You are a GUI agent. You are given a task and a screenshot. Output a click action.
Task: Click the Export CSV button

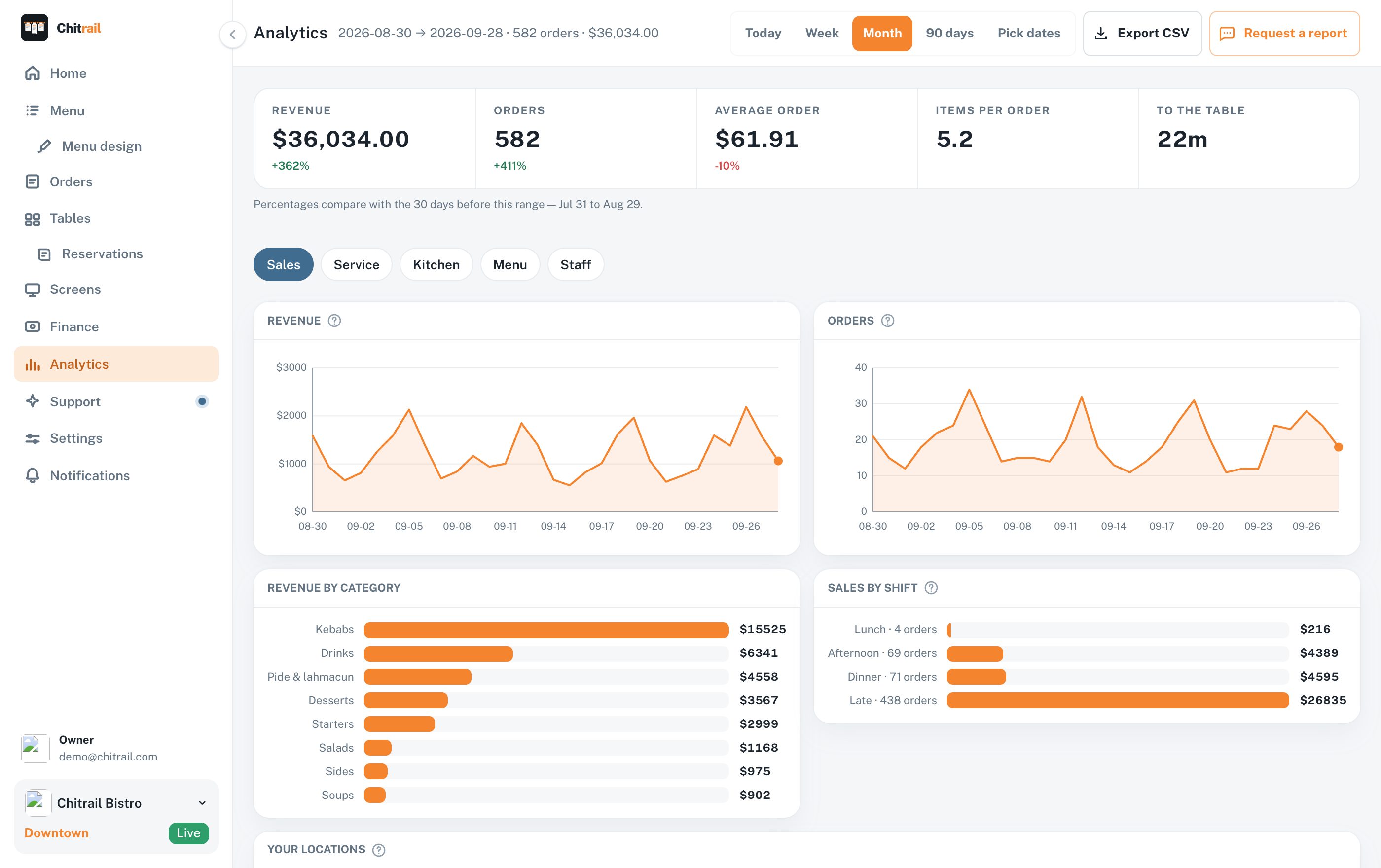click(1142, 33)
